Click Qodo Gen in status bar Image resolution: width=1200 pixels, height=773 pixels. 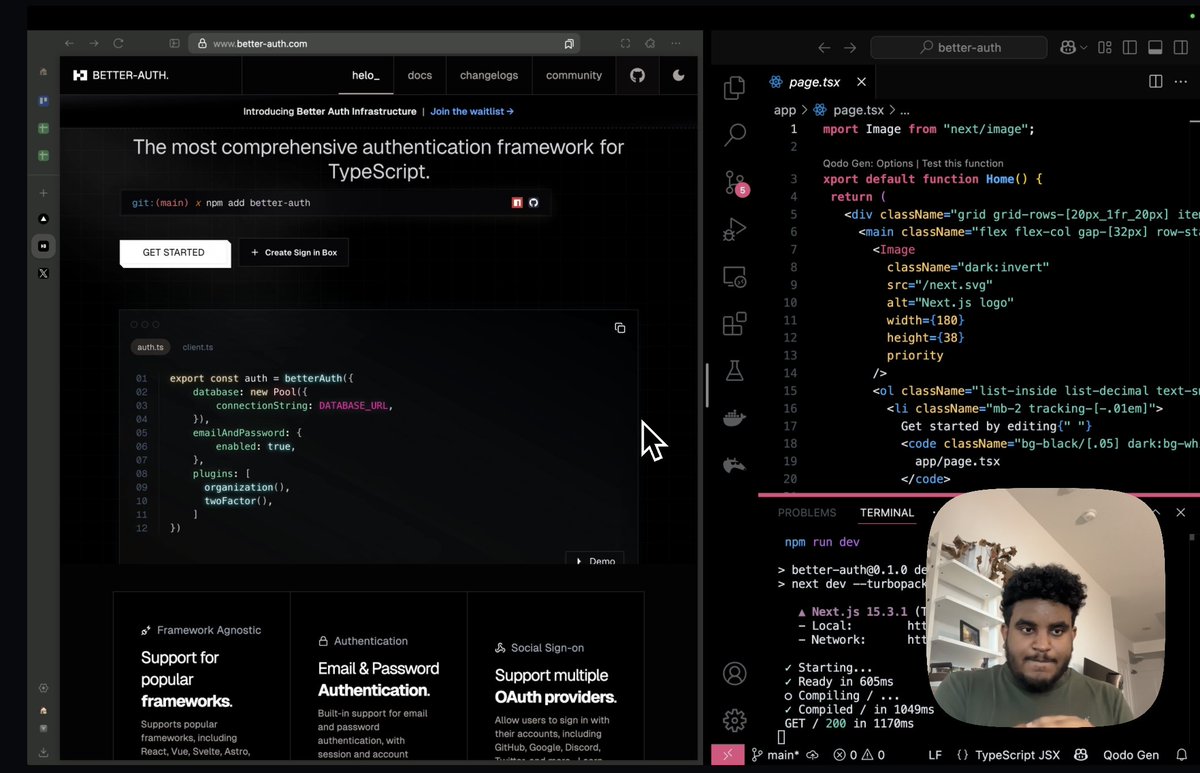1130,755
